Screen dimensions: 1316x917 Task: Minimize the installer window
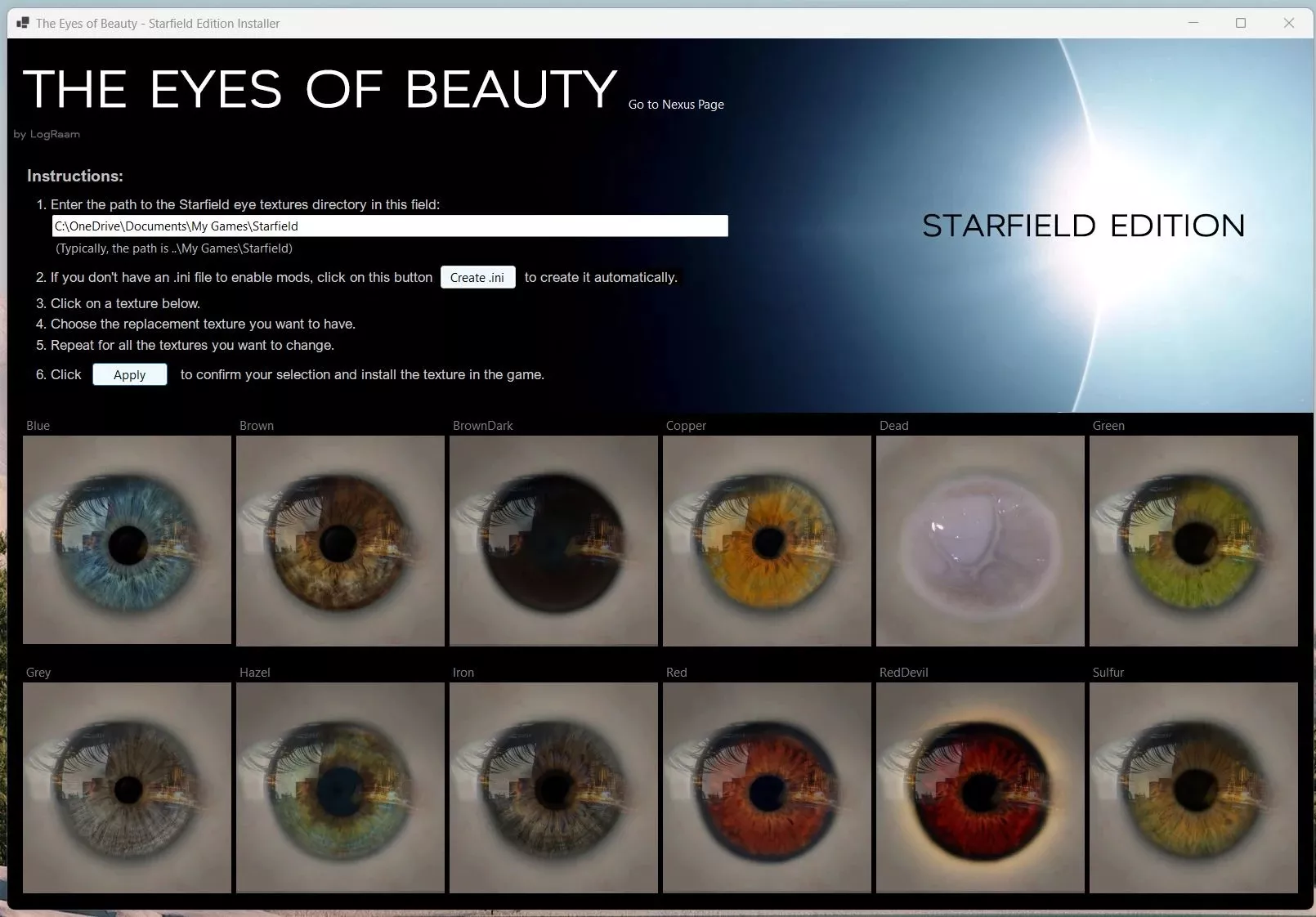tap(1193, 23)
